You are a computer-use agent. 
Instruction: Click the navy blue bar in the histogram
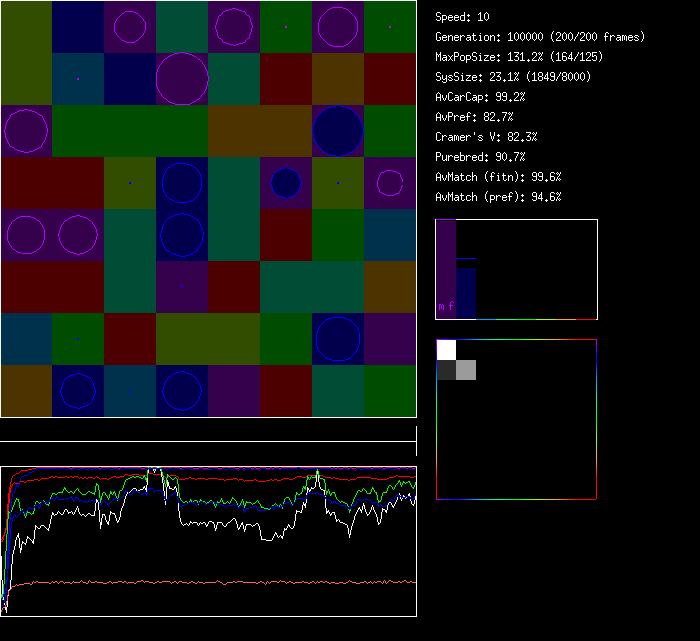(x=466, y=292)
